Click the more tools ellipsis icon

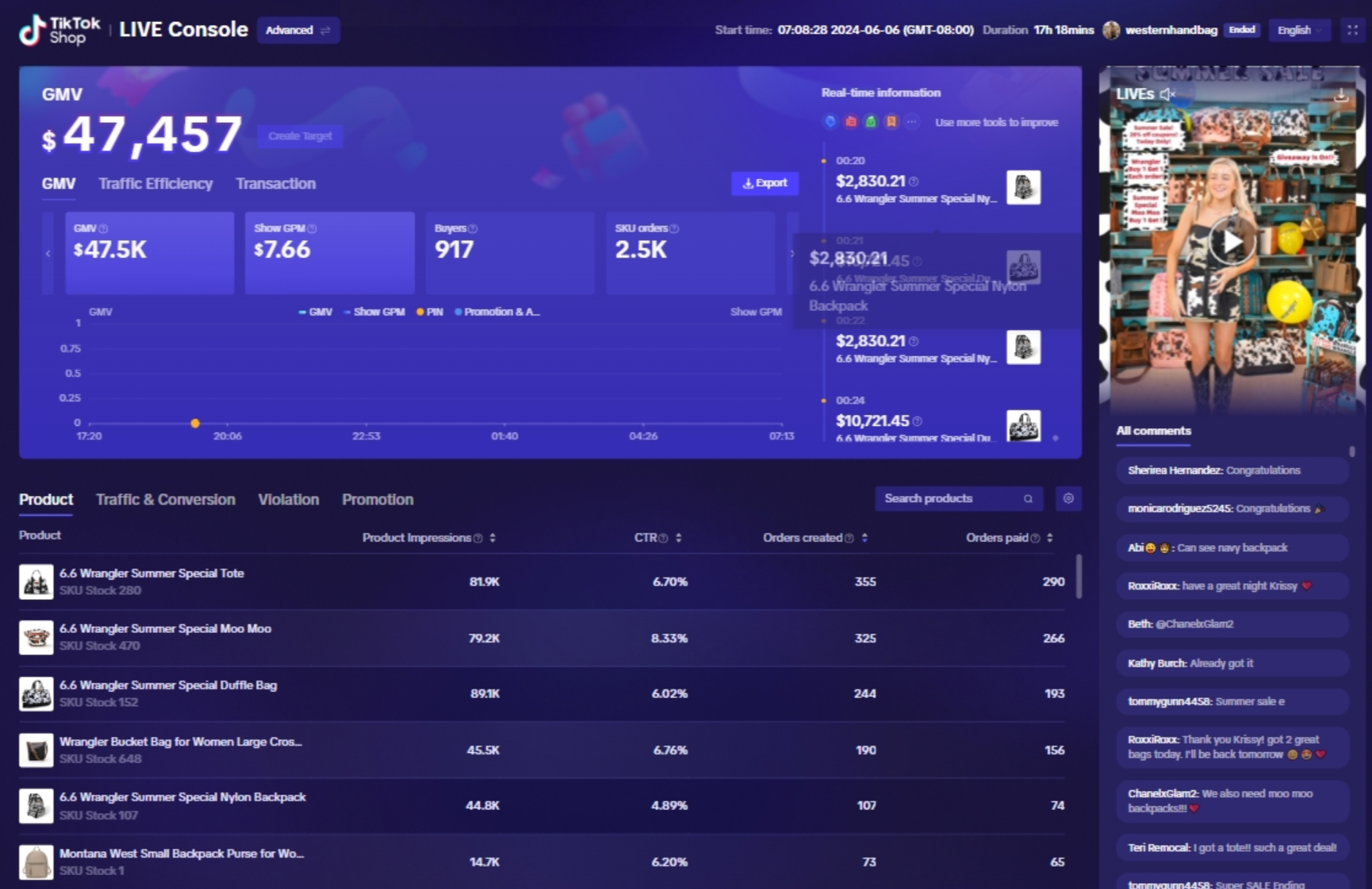click(912, 122)
